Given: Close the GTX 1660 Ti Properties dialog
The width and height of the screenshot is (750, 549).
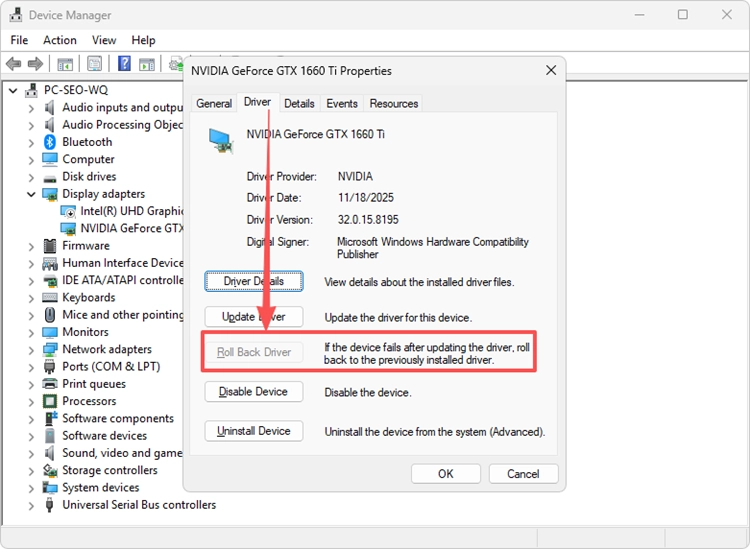Looking at the screenshot, I should pos(551,71).
